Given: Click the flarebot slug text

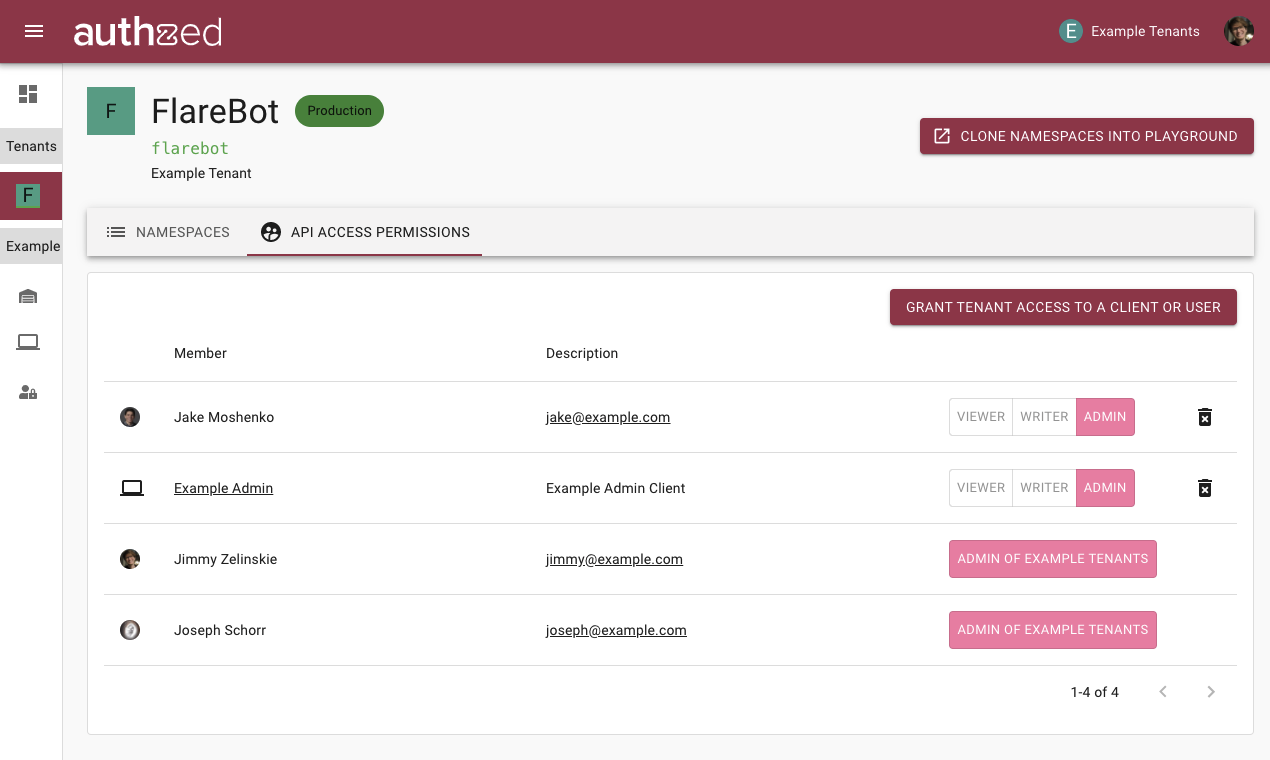Looking at the screenshot, I should [x=190, y=148].
